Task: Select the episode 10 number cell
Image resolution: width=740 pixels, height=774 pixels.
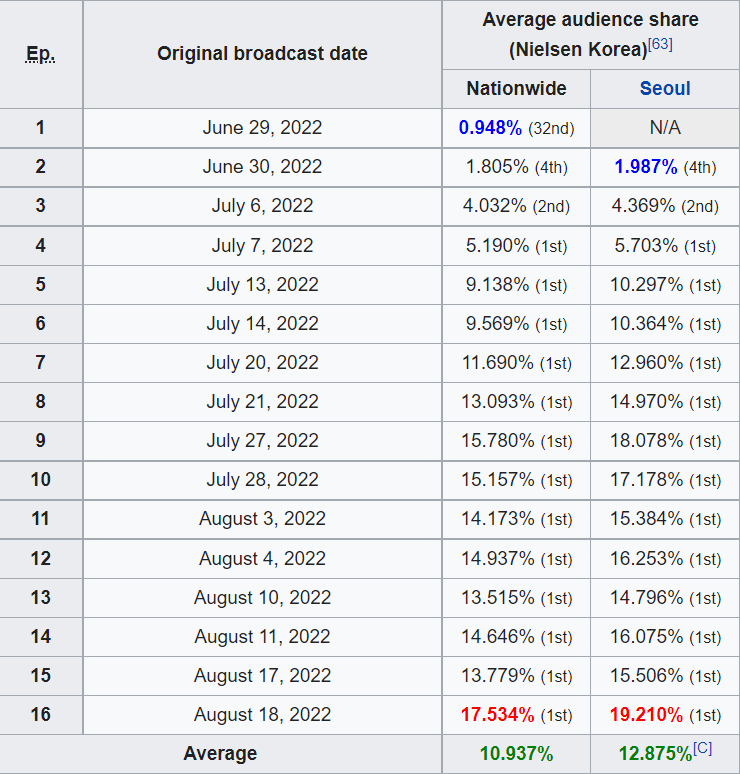Action: click(x=40, y=480)
